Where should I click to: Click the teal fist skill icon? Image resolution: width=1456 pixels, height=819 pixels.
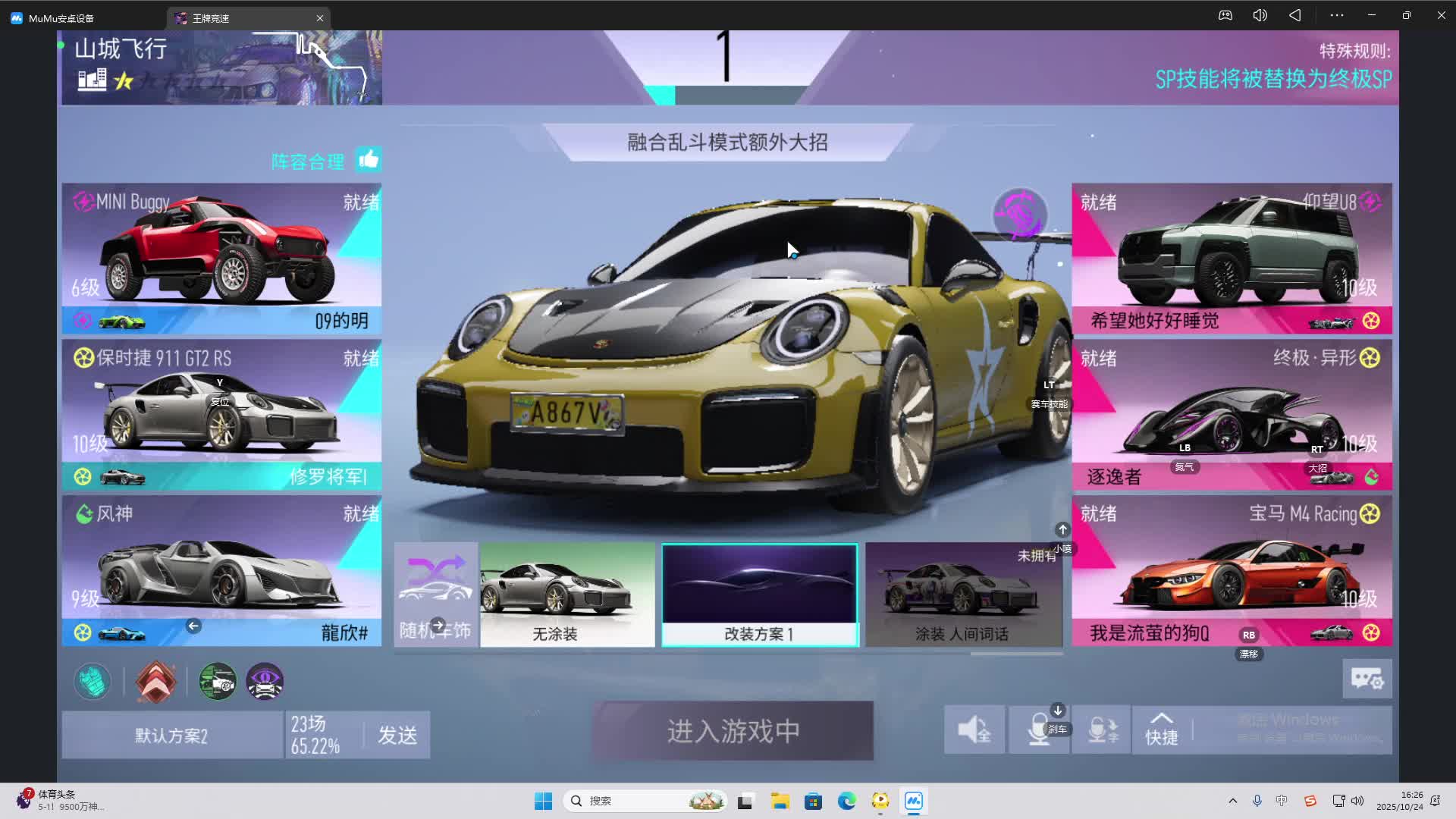[x=92, y=681]
